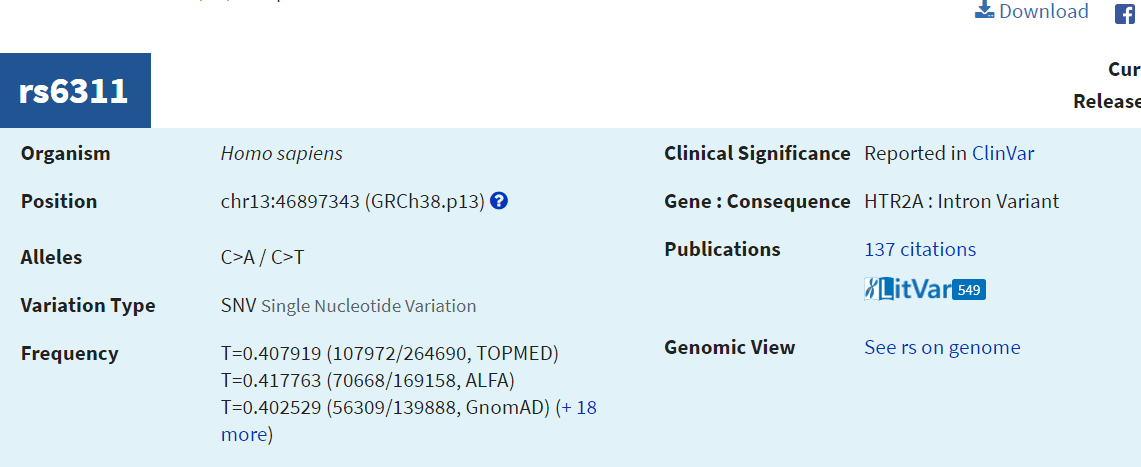Click the rs6311 header badge
1141x467 pixels.
pyautogui.click(x=74, y=91)
